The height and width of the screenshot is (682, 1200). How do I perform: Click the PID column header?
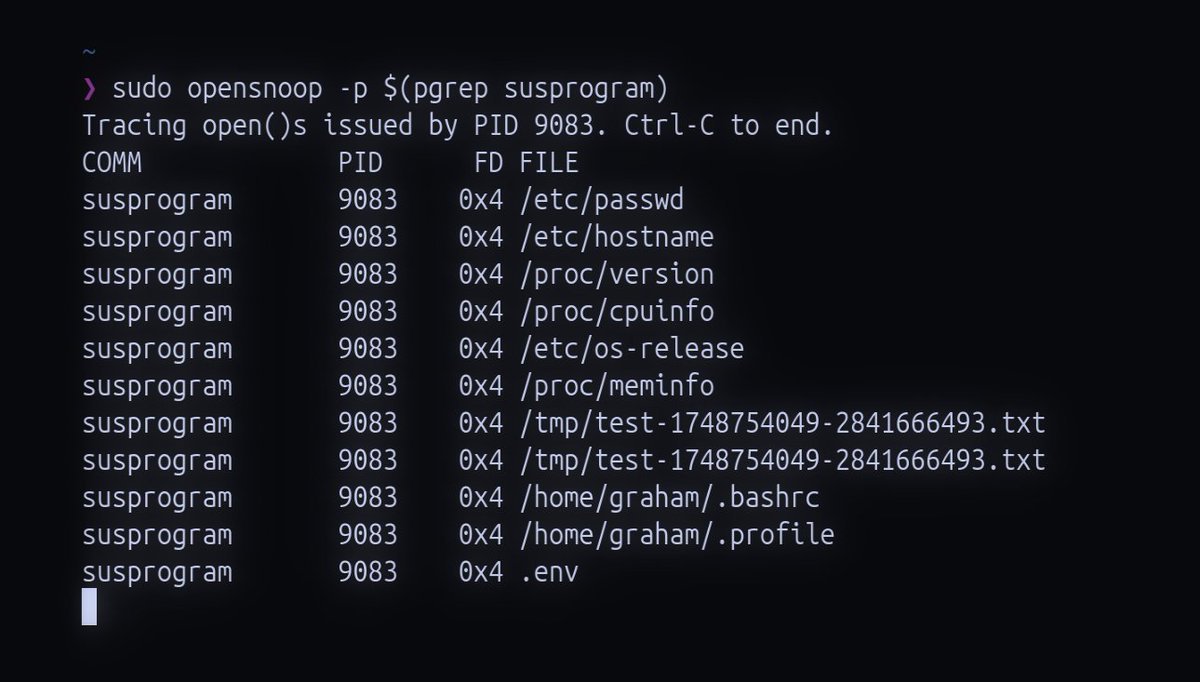(x=360, y=163)
